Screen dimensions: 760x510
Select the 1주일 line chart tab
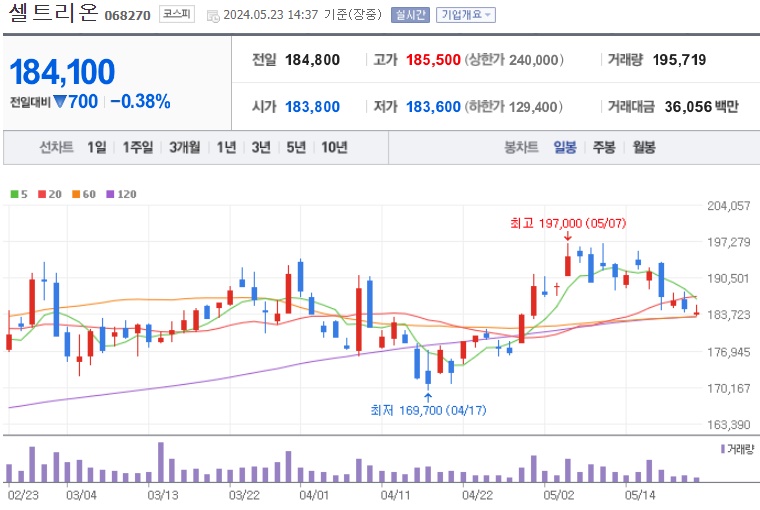click(138, 147)
